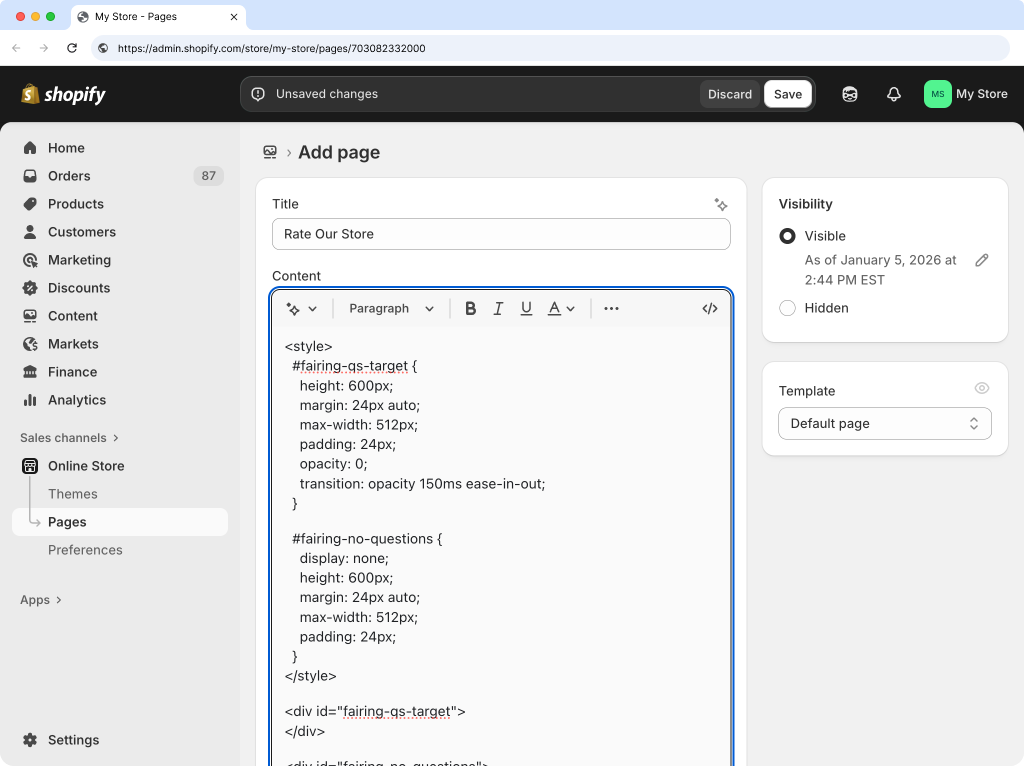Generate a title with the sparkle icon

tap(721, 204)
